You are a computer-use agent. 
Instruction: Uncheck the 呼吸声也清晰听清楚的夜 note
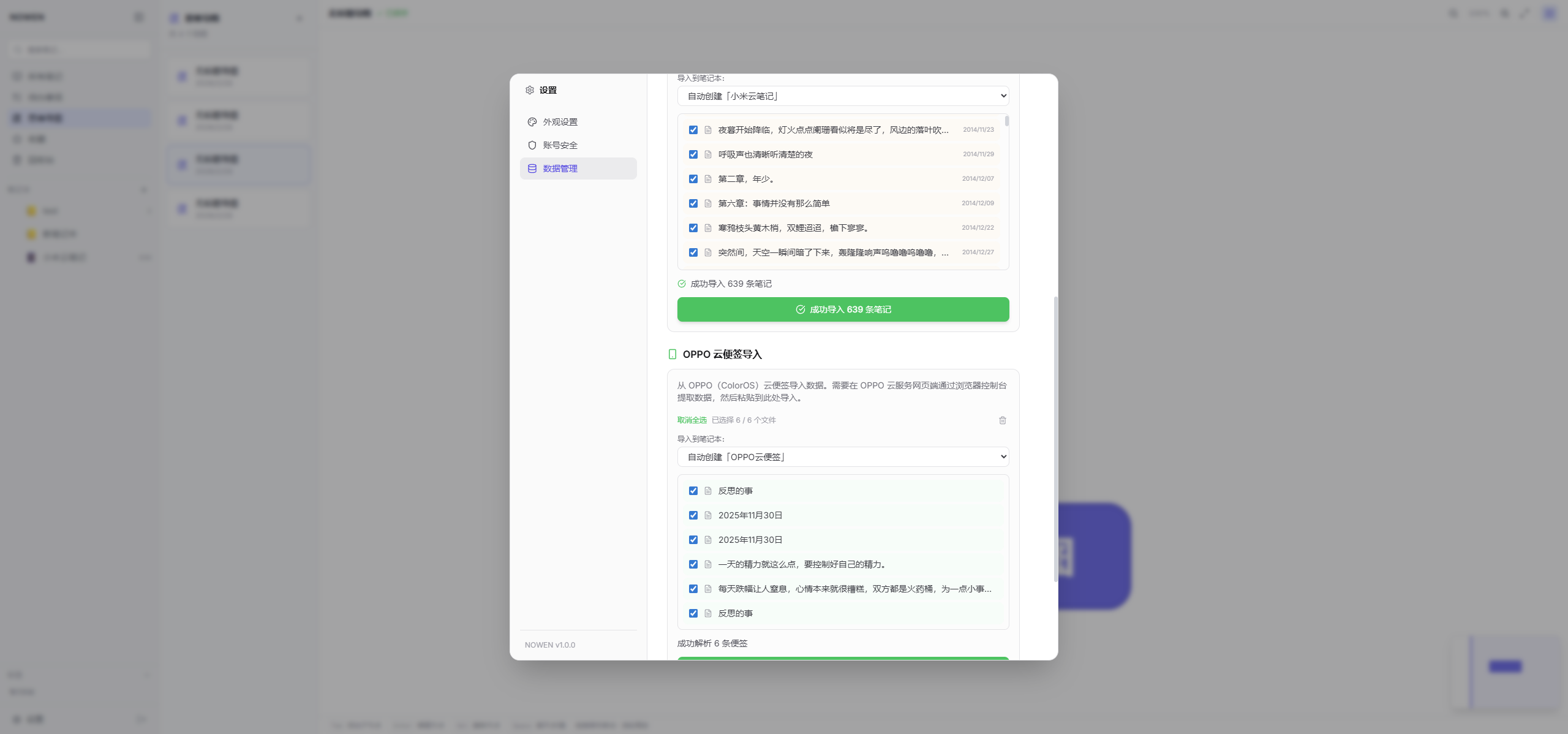pos(693,154)
